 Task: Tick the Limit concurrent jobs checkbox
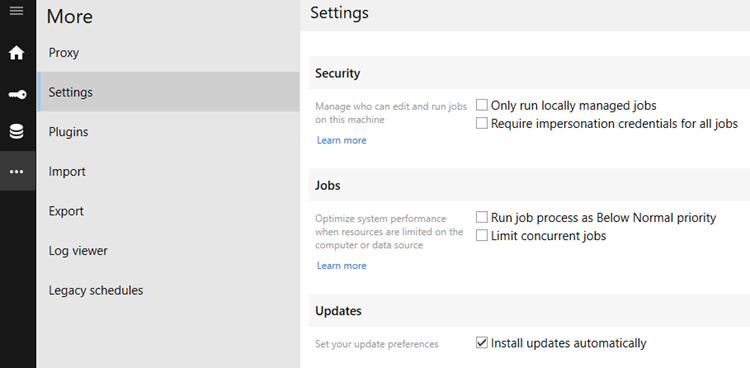point(482,235)
